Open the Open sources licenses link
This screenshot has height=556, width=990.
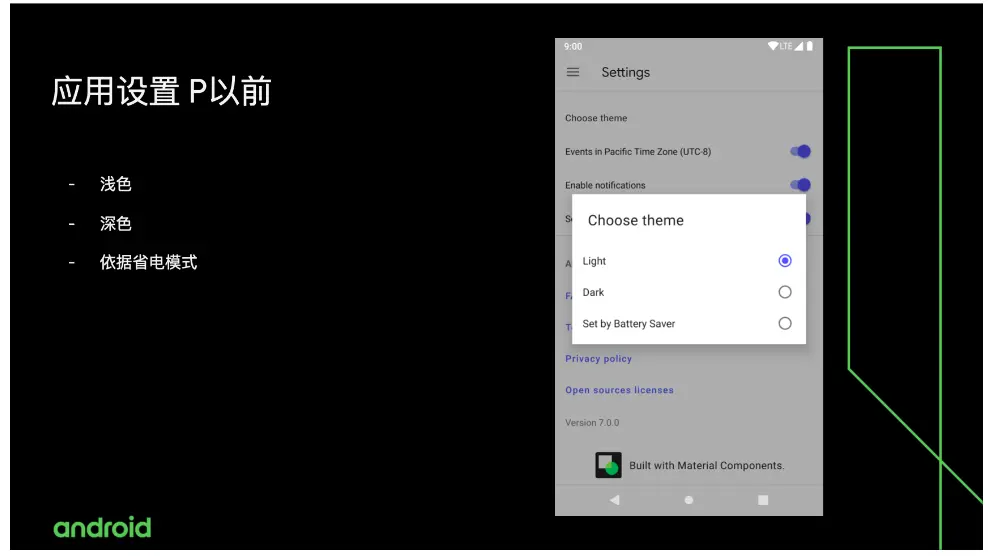(619, 390)
